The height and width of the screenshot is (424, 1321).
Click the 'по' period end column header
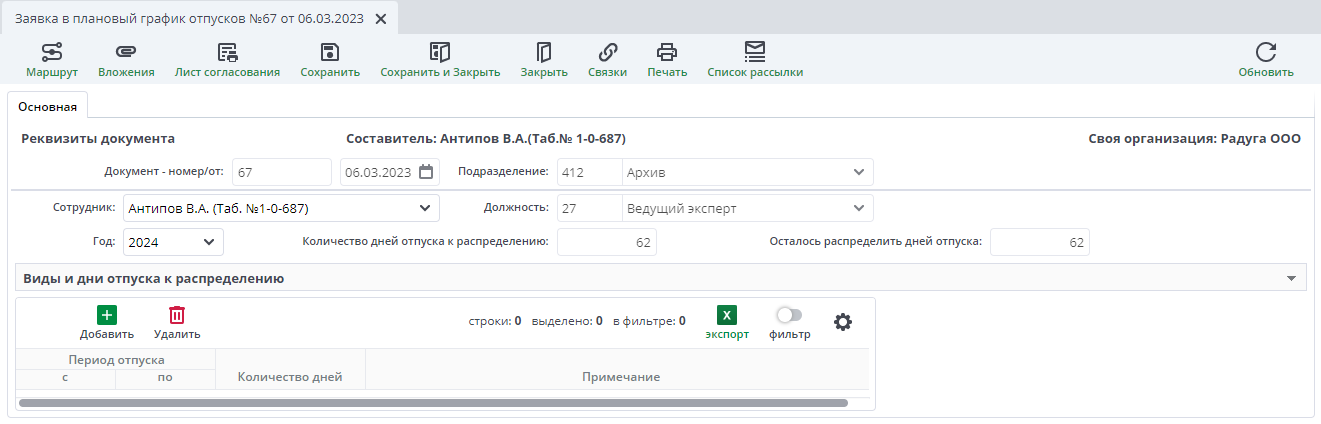point(166,378)
